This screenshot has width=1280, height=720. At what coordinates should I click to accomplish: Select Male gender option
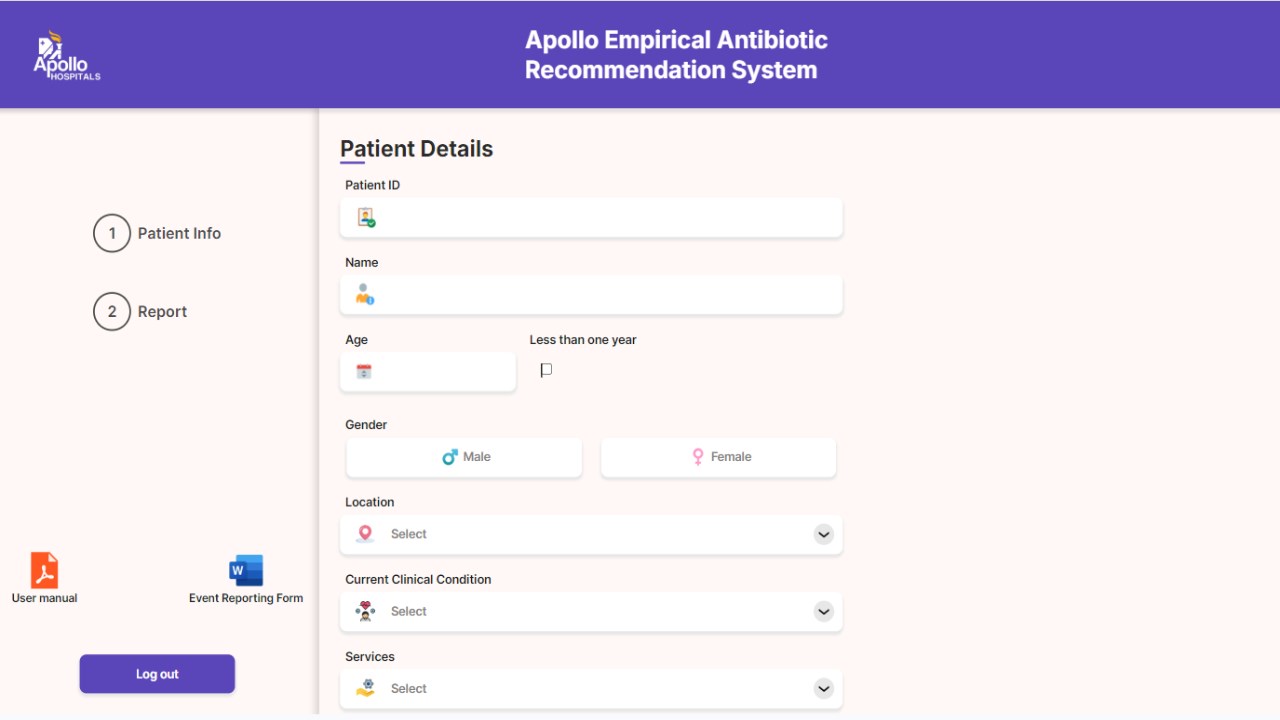464,457
